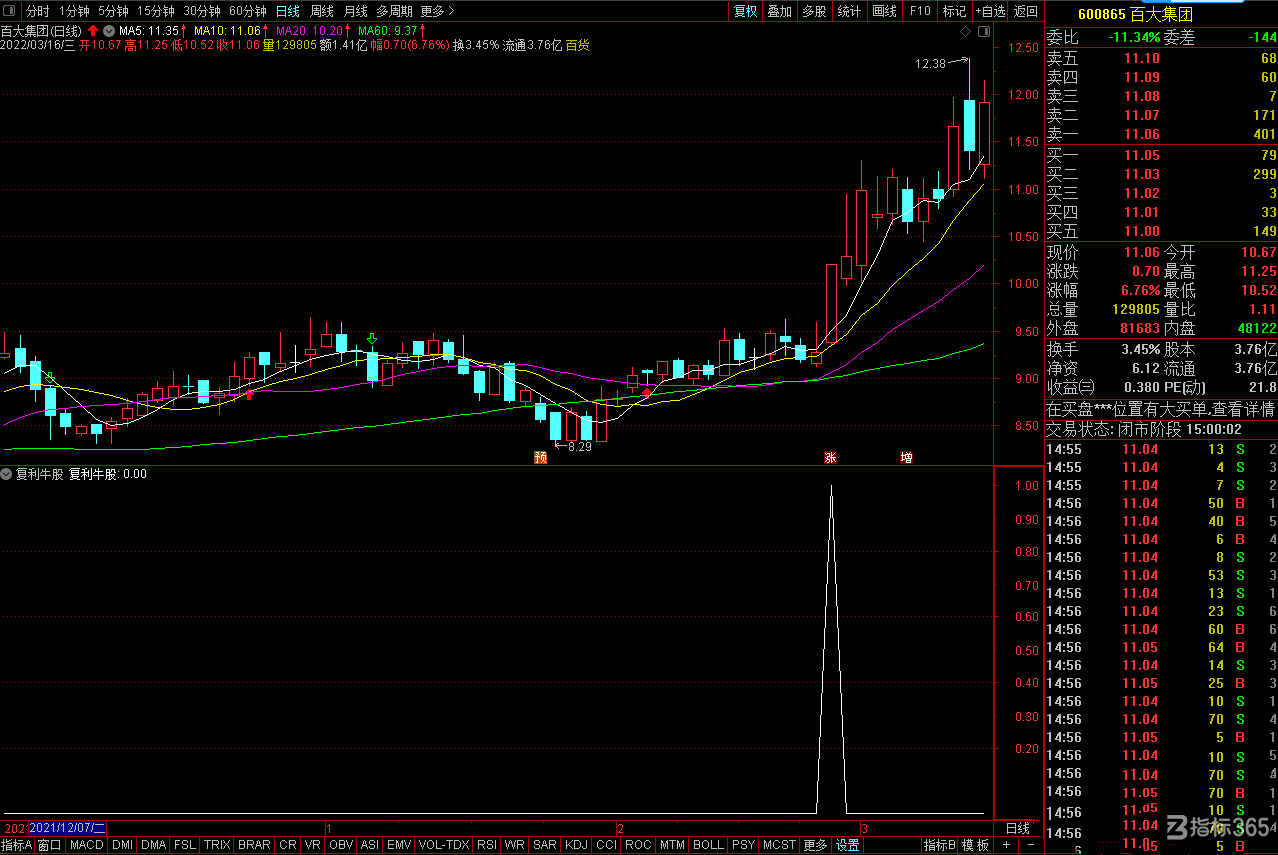Select the EMV indicator
1278x855 pixels.
pyautogui.click(x=399, y=845)
